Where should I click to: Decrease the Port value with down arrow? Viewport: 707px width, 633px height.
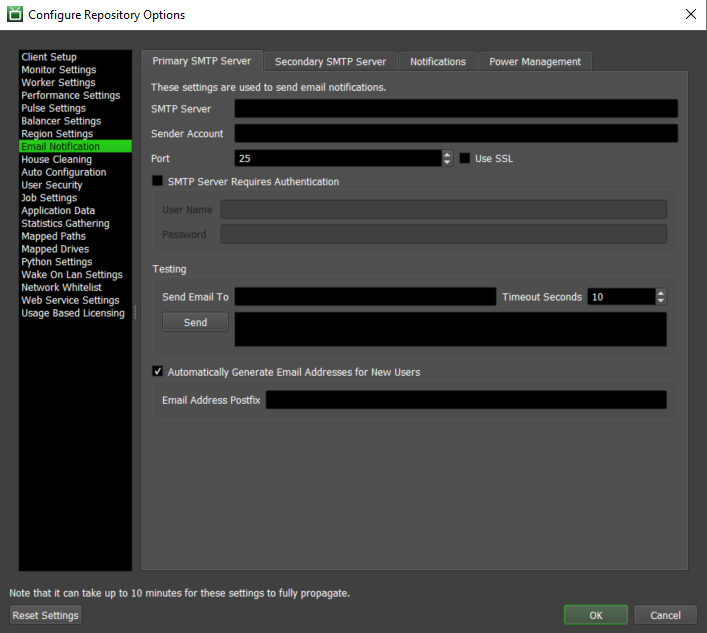(447, 162)
